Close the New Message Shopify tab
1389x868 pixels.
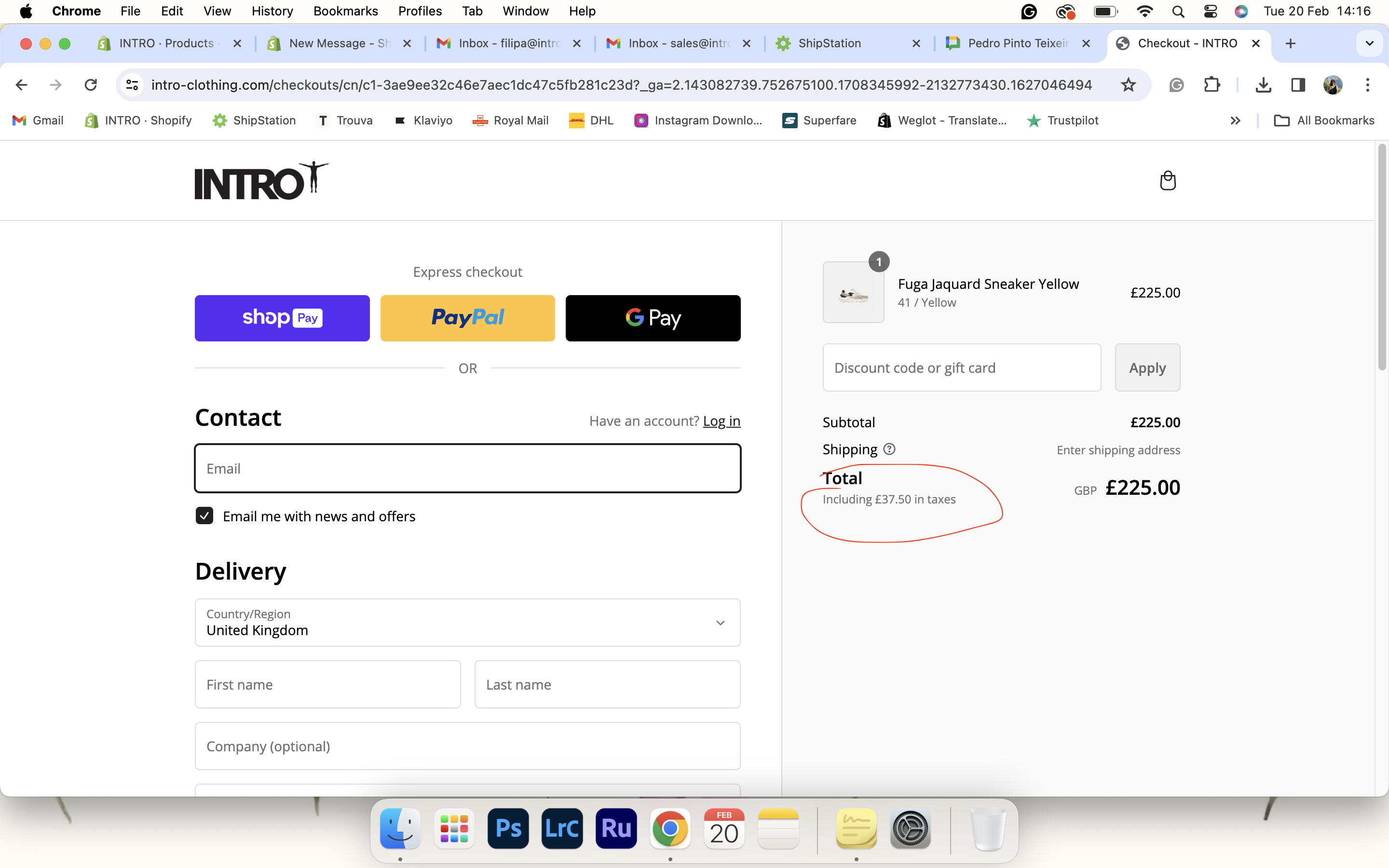coord(407,43)
